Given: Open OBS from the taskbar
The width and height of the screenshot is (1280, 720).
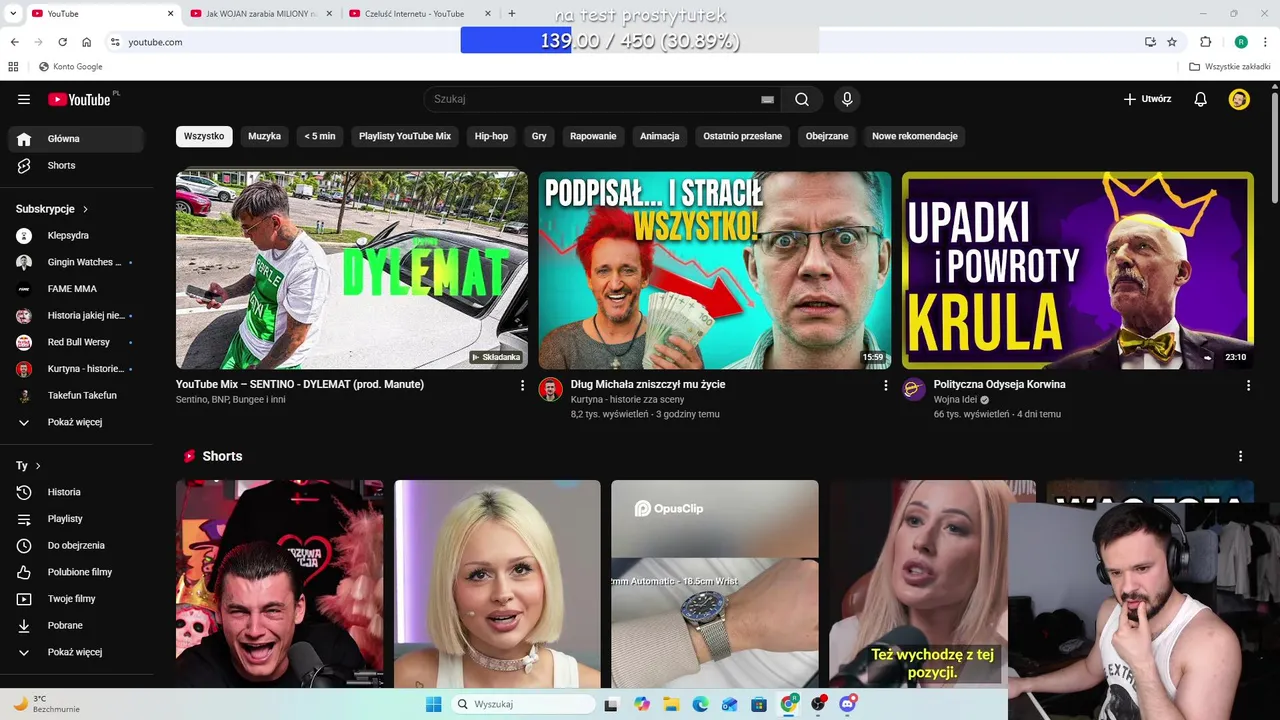Looking at the screenshot, I should (819, 704).
